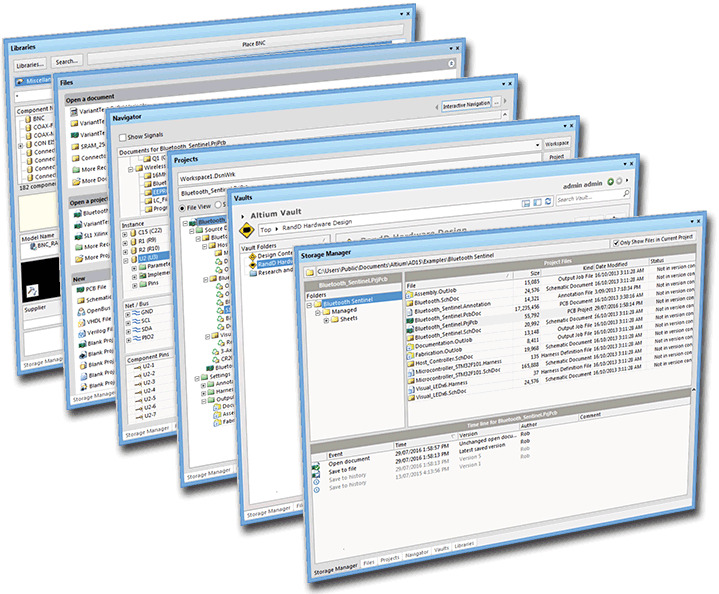This screenshot has height=594, width=719.
Task: Click the RandD Hardware Design breadcrumb
Action: tap(317, 225)
